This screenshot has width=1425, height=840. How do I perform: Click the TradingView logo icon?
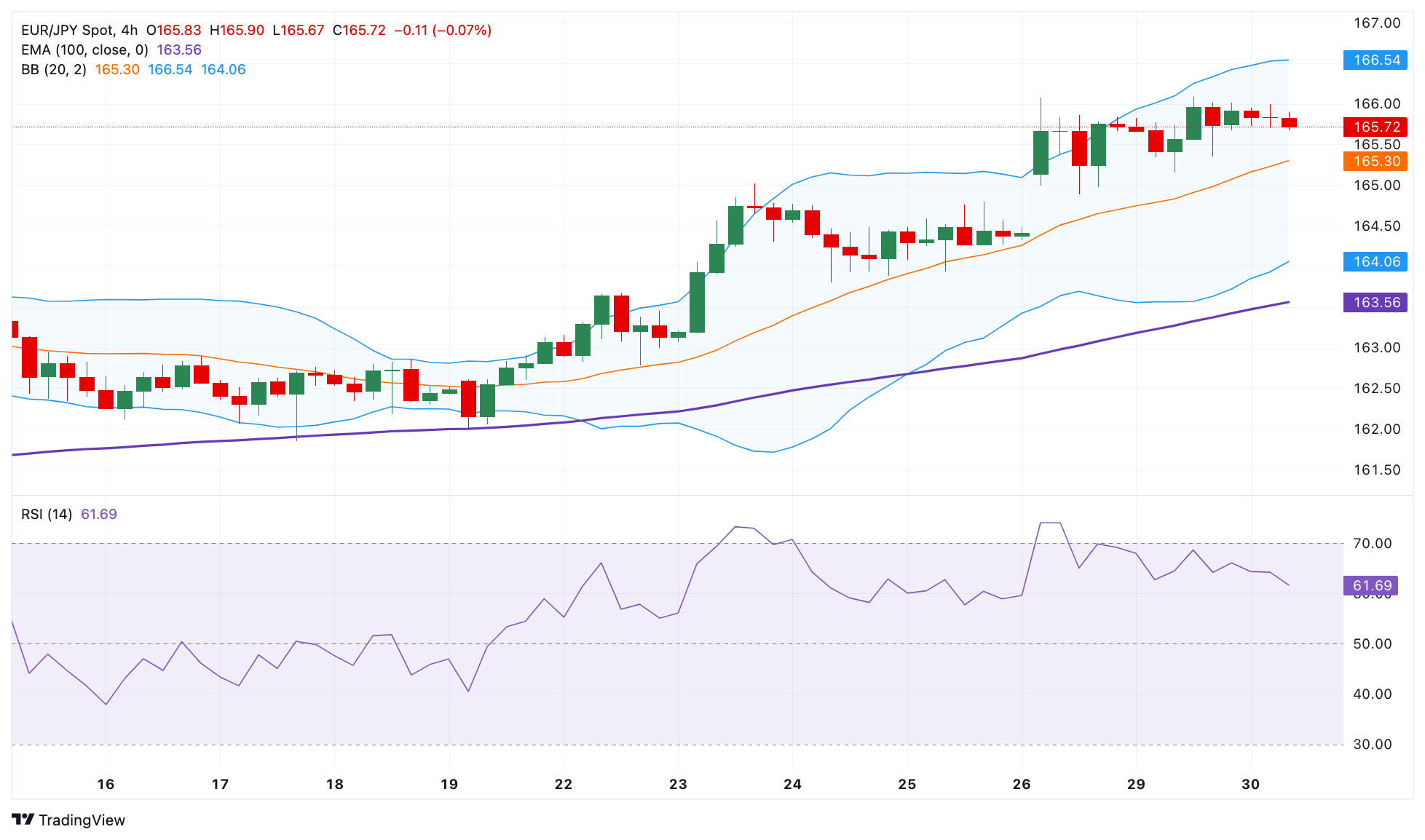(23, 820)
